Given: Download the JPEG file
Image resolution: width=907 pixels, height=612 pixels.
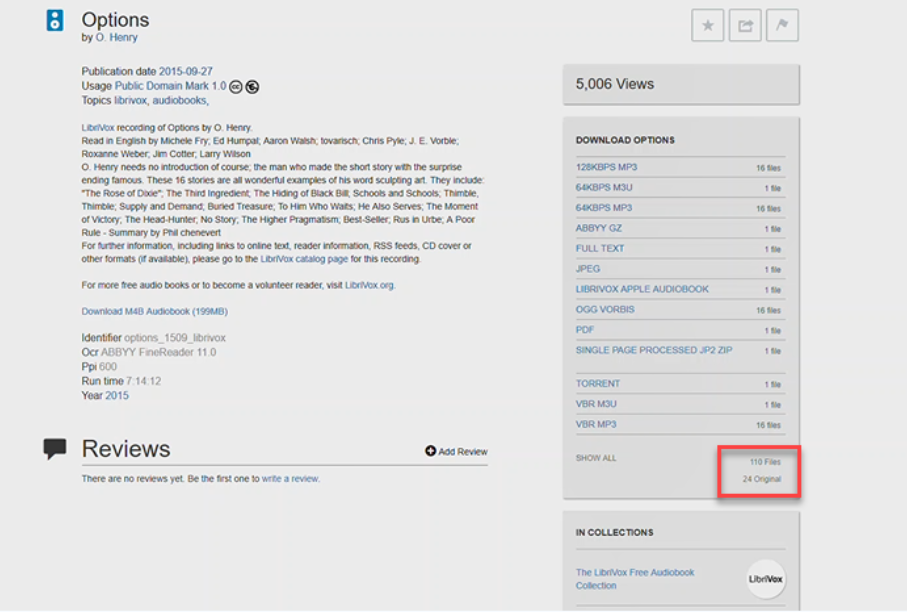Looking at the screenshot, I should click(588, 268).
